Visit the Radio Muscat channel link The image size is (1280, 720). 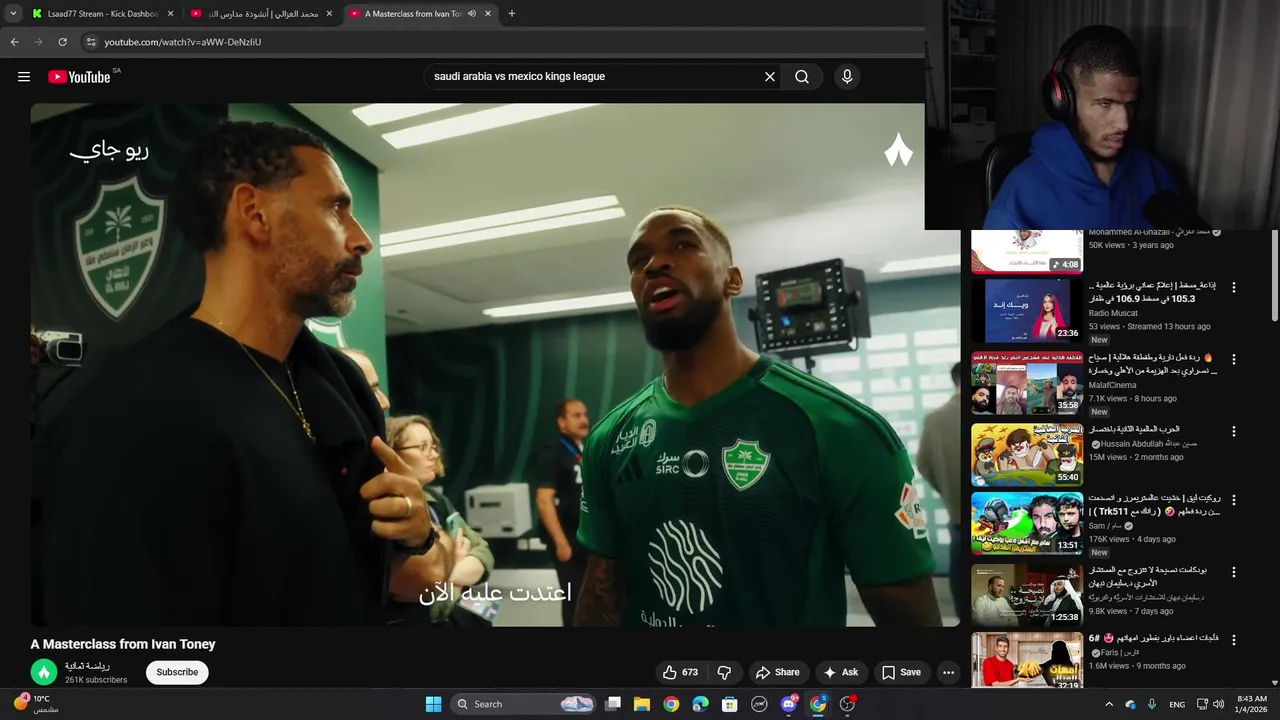tap(1115, 312)
